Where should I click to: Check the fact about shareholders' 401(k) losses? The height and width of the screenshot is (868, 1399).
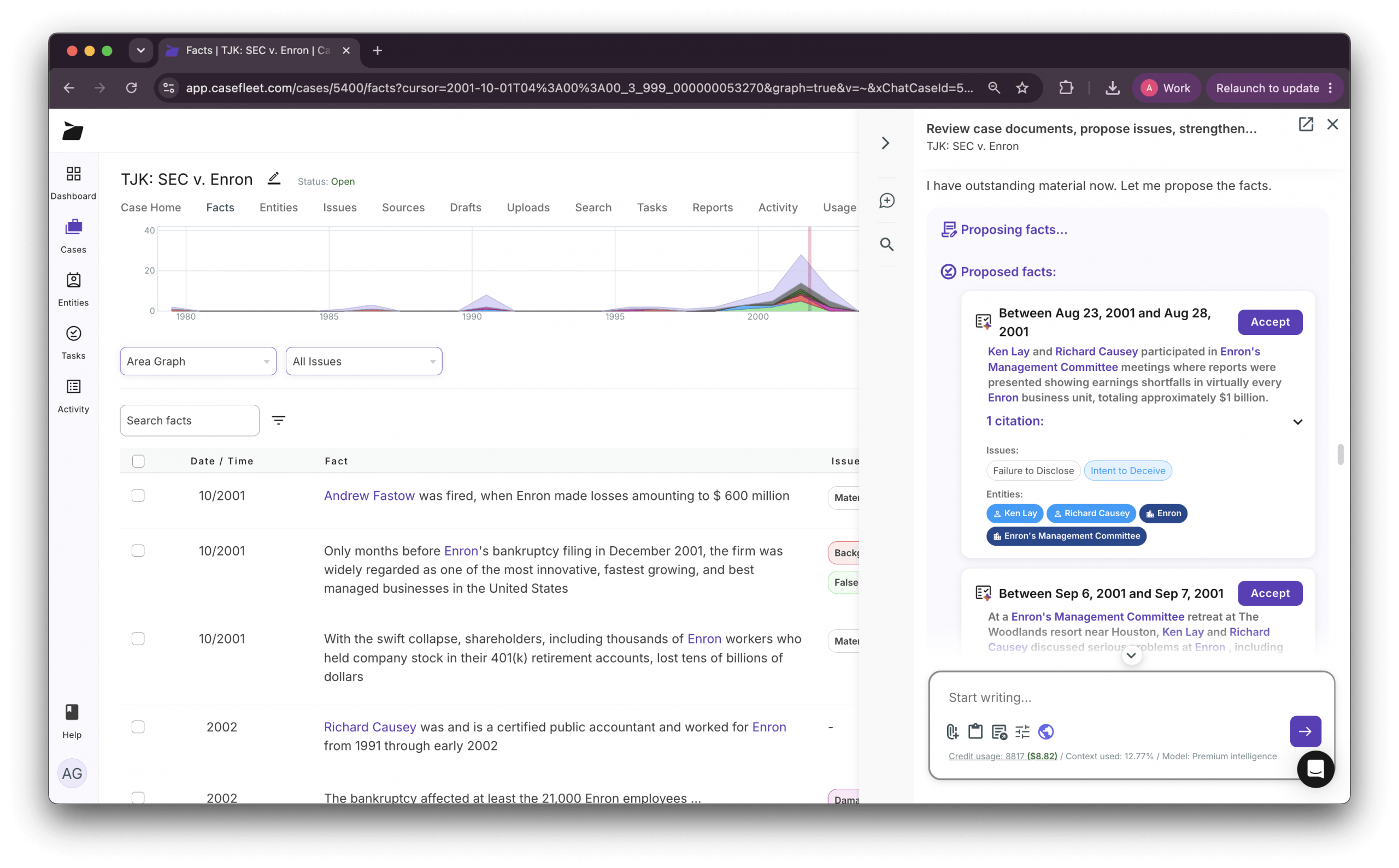click(138, 639)
